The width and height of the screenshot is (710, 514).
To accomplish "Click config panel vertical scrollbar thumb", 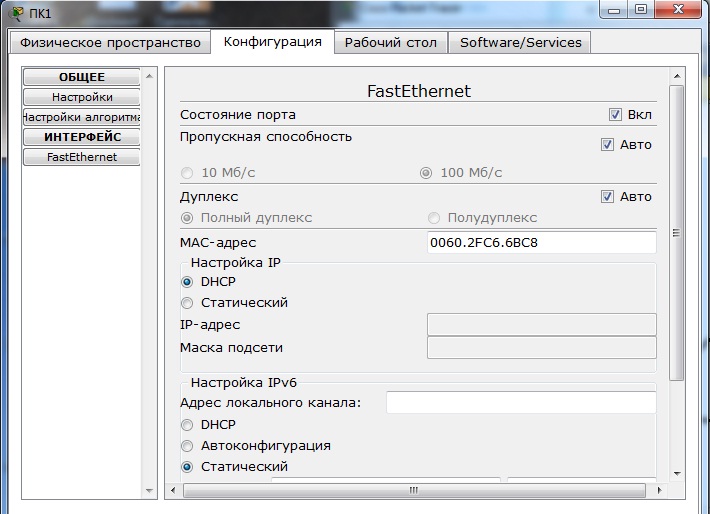I will 676,233.
